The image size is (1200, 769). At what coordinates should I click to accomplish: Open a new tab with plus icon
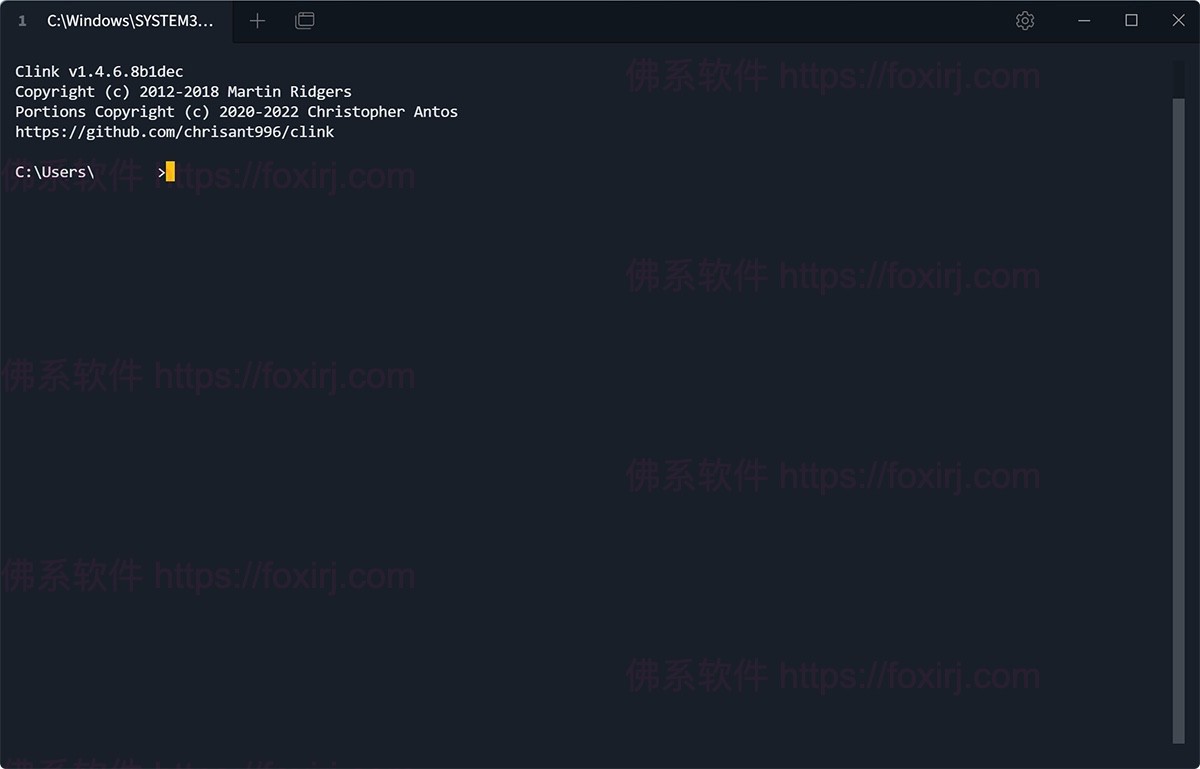[x=257, y=21]
